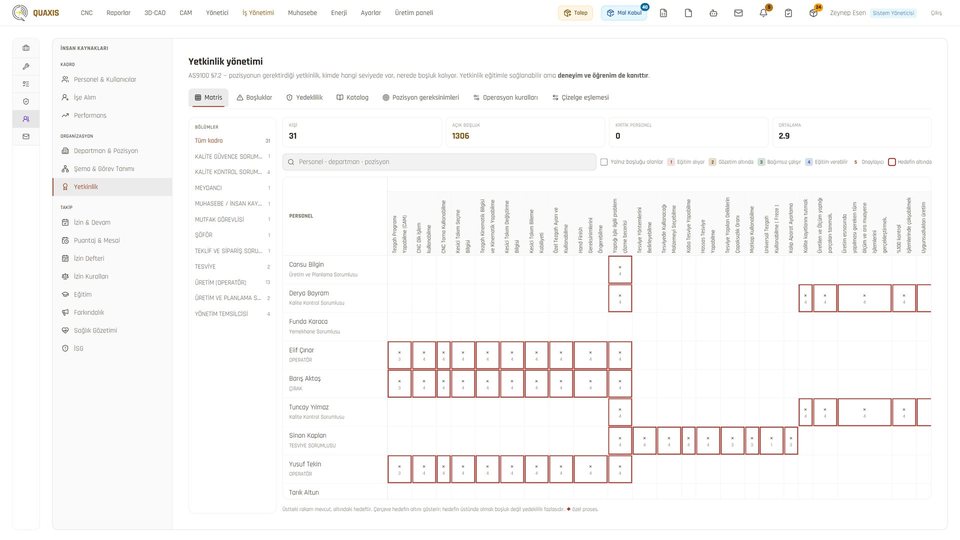Click the Performans trend arrow icon

(x=66, y=115)
